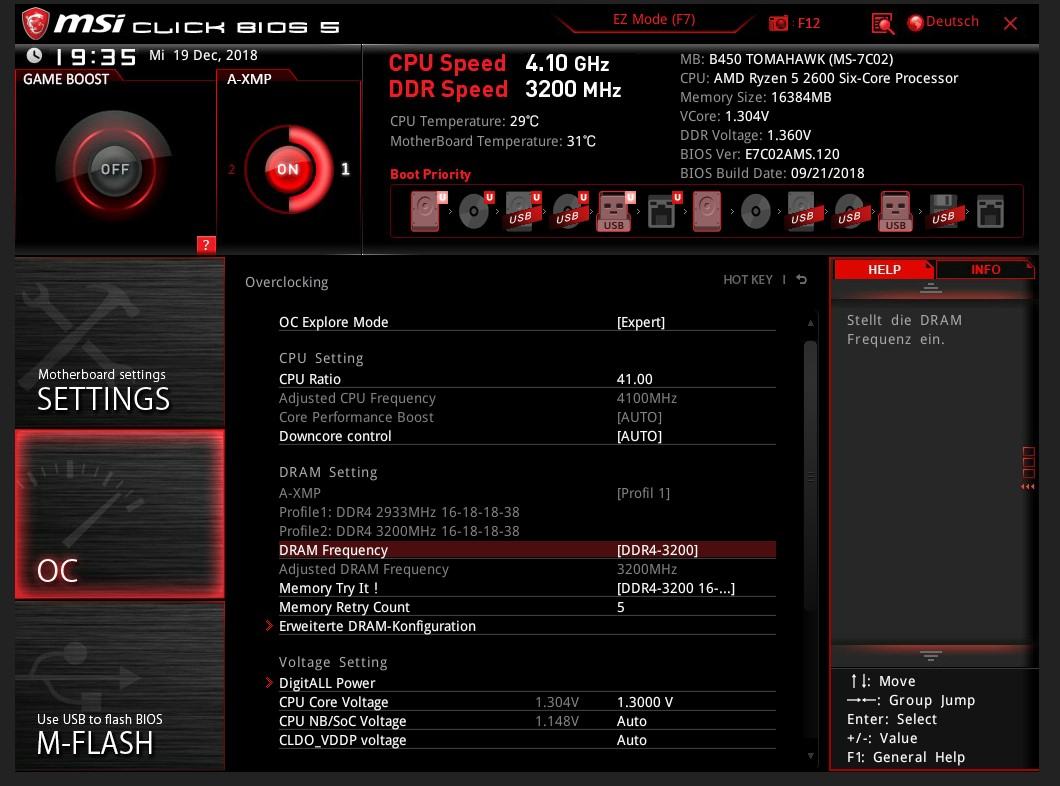Image resolution: width=1060 pixels, height=786 pixels.
Task: Choose A-XMP profile 1 number
Action: tap(345, 169)
